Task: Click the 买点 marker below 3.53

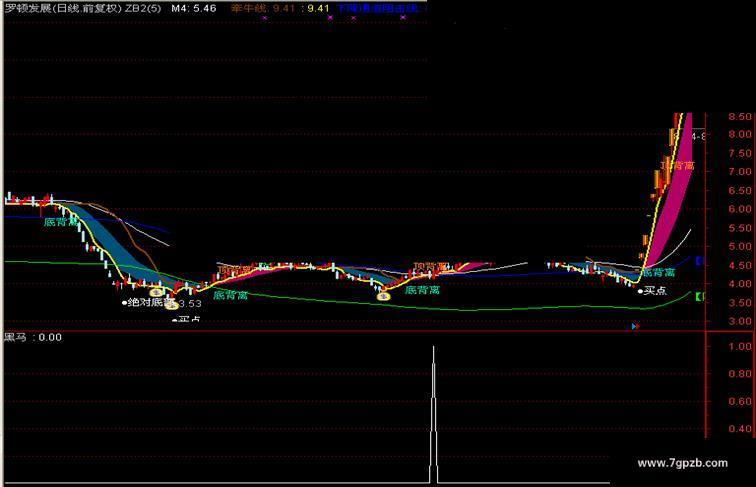Action: 187,319
